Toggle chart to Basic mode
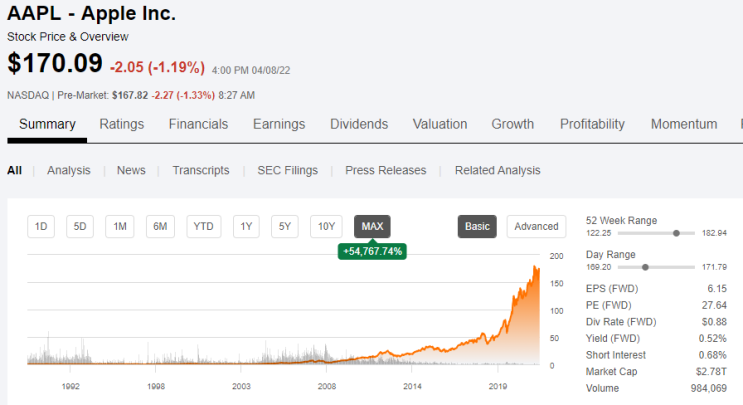 (x=477, y=226)
